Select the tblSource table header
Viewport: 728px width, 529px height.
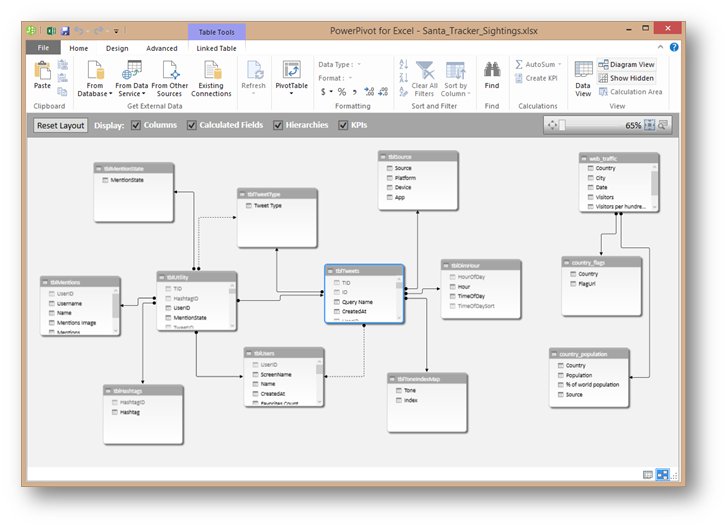418,157
